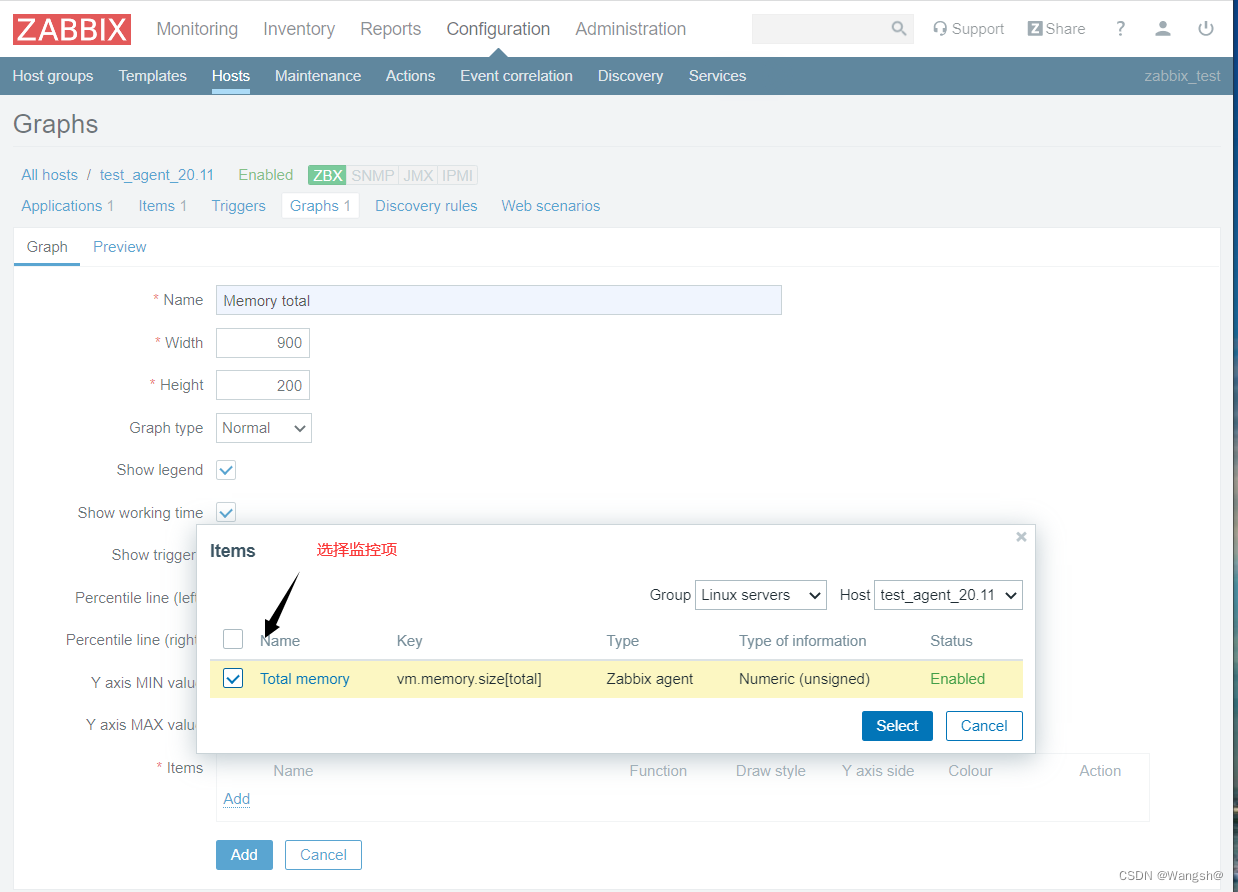Click the ZABBIX logo

72,29
